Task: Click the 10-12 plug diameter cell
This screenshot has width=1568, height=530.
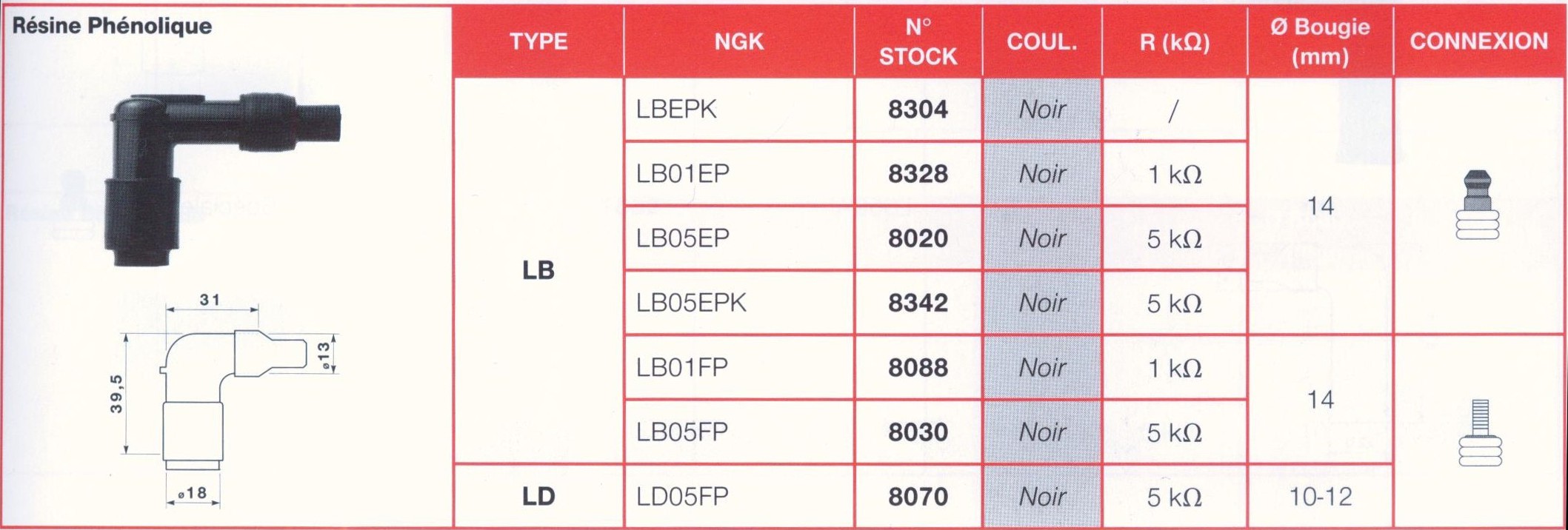Action: 1320,496
